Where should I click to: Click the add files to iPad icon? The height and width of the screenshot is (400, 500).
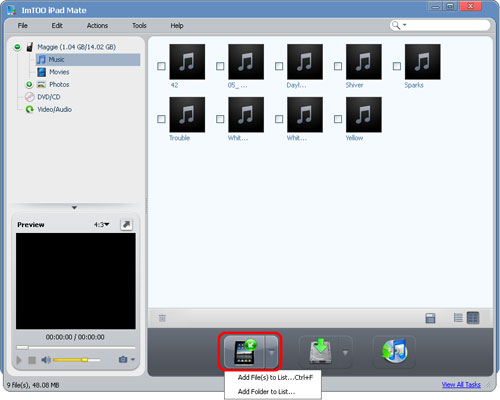[245, 352]
